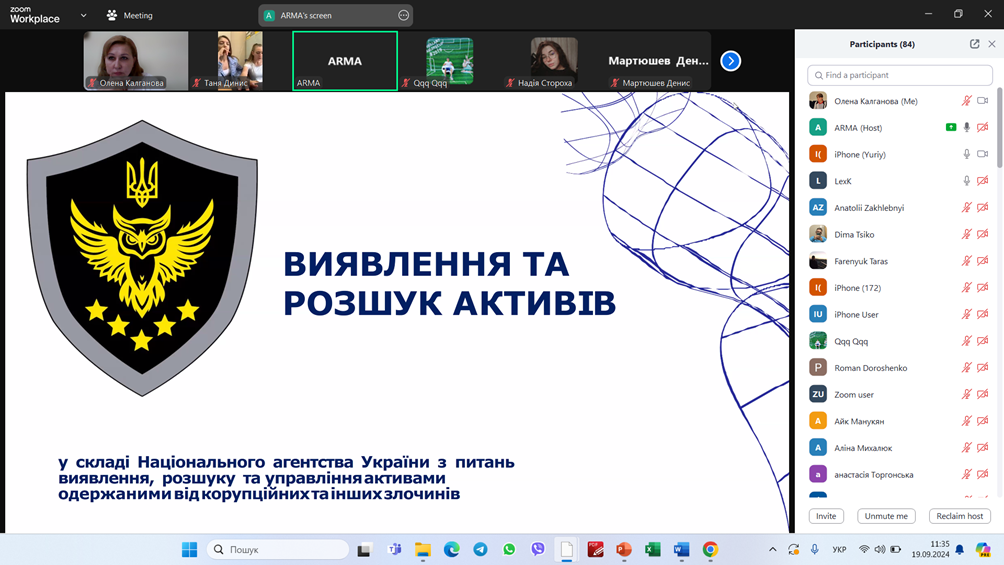Click Reclaim host button
Viewport: 1004px width, 565px height.
pyautogui.click(x=960, y=516)
